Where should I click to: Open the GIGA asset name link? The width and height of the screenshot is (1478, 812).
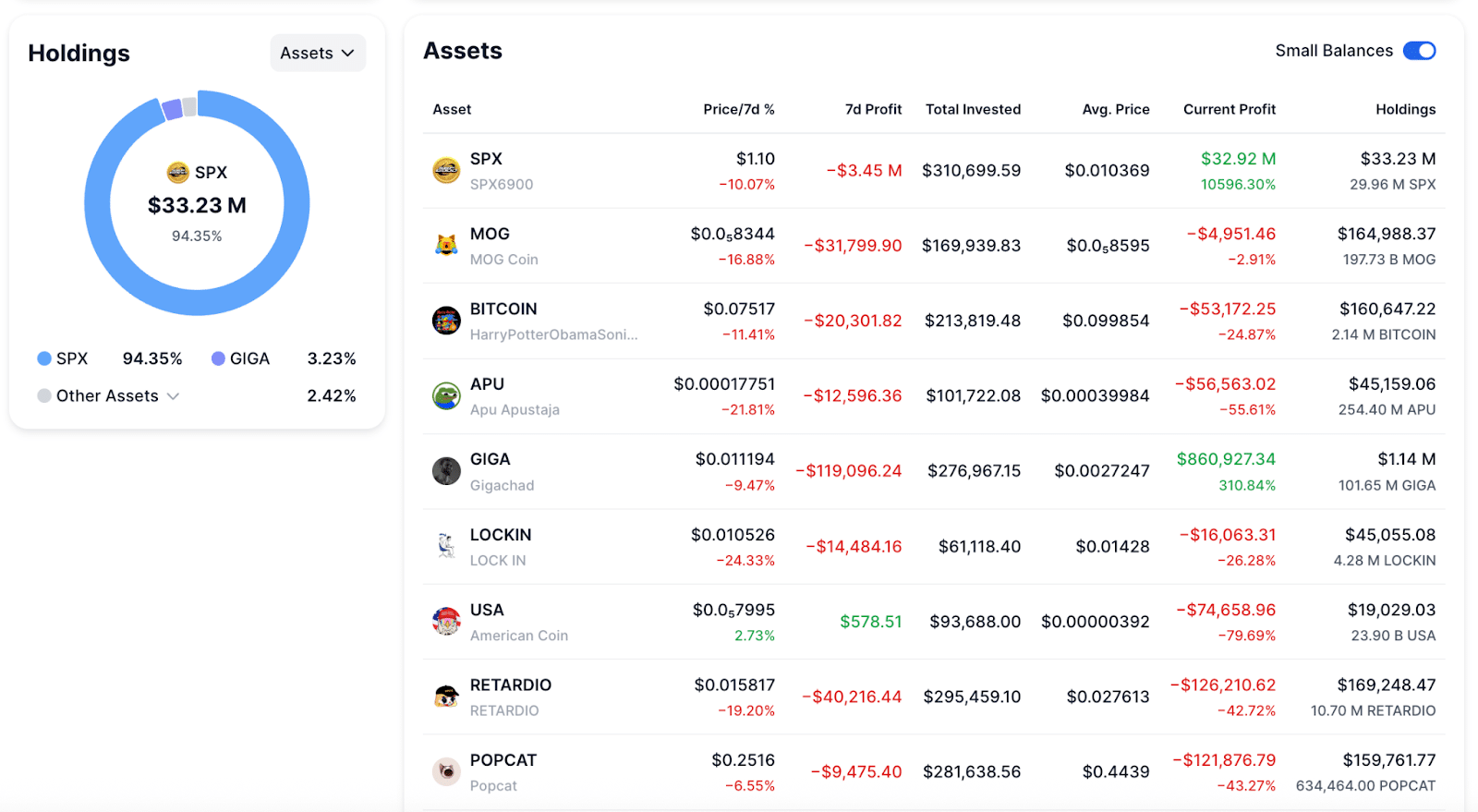[x=490, y=459]
